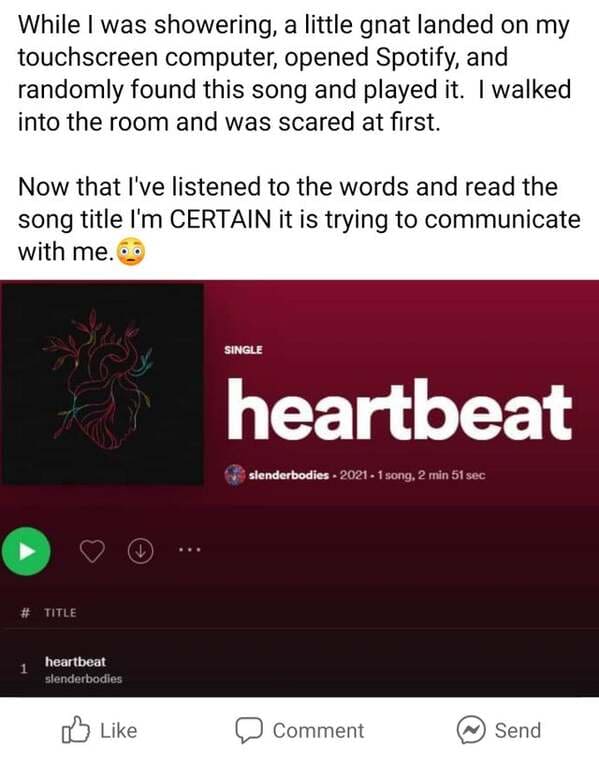Send the post via Messenger icon
599x762 pixels.
471,730
